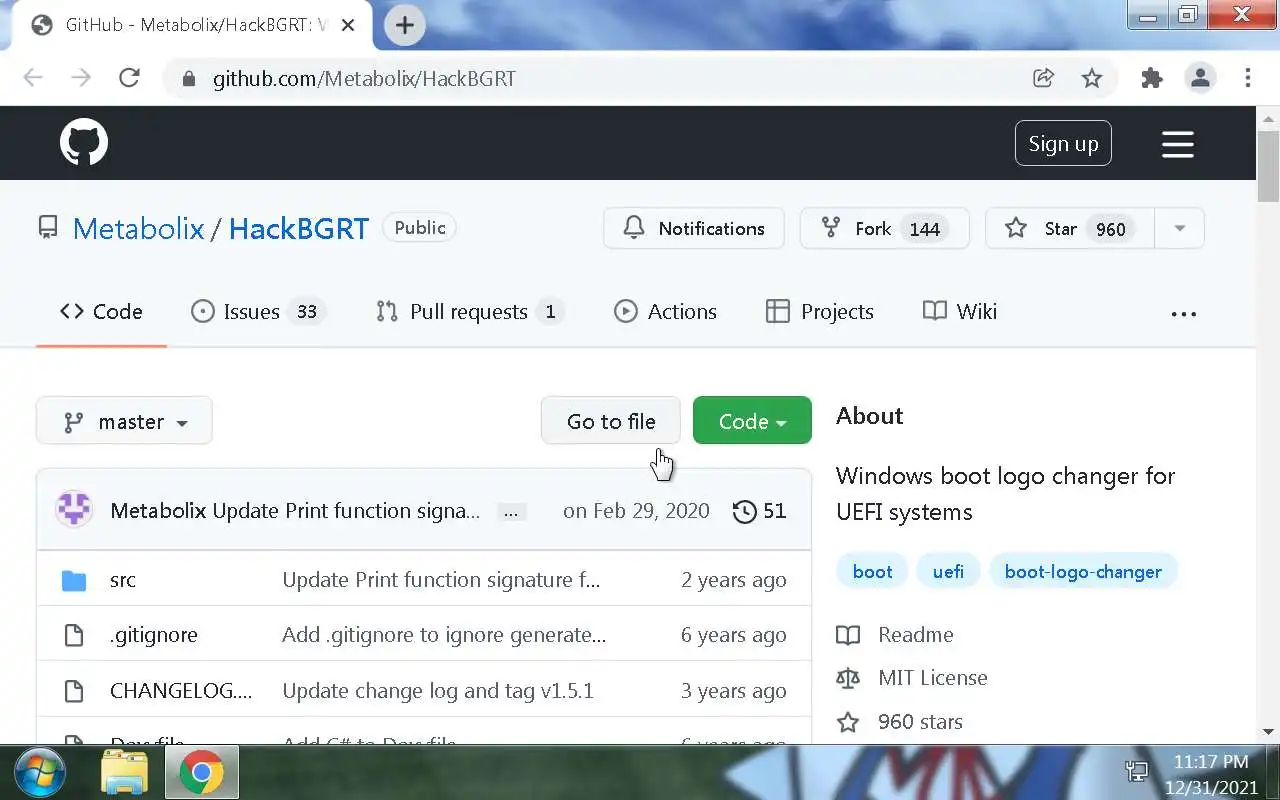Click the lock icon in address bar
Screen dimensions: 1280x800
click(x=188, y=78)
